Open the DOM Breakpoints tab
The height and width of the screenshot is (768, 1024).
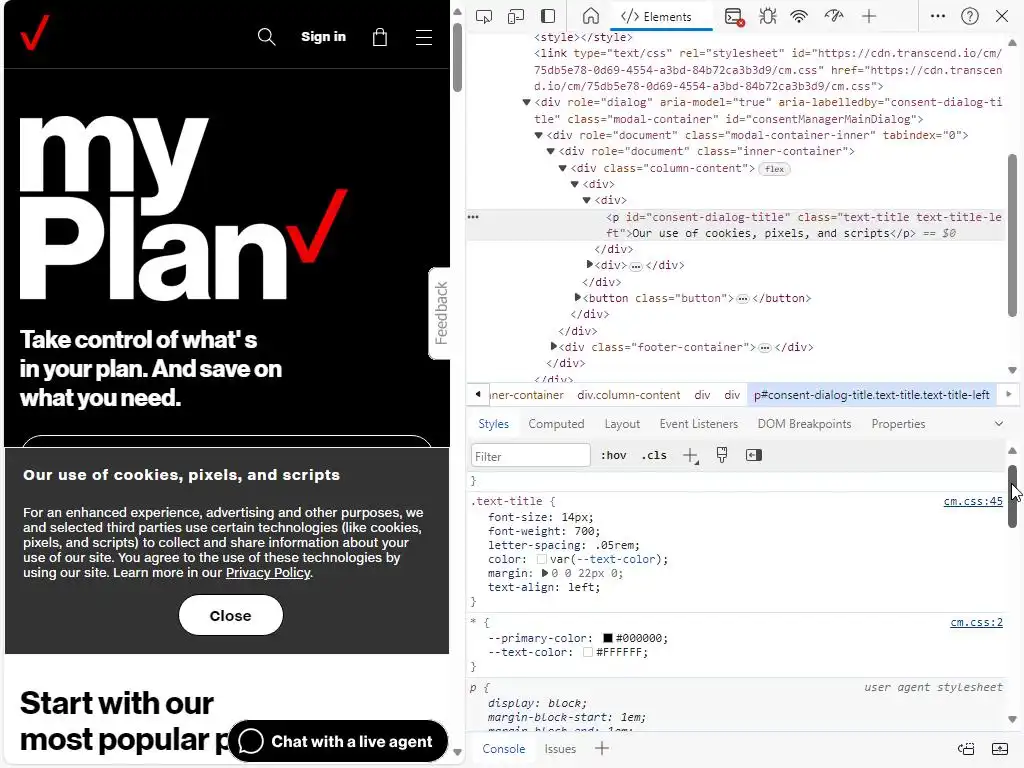click(804, 424)
